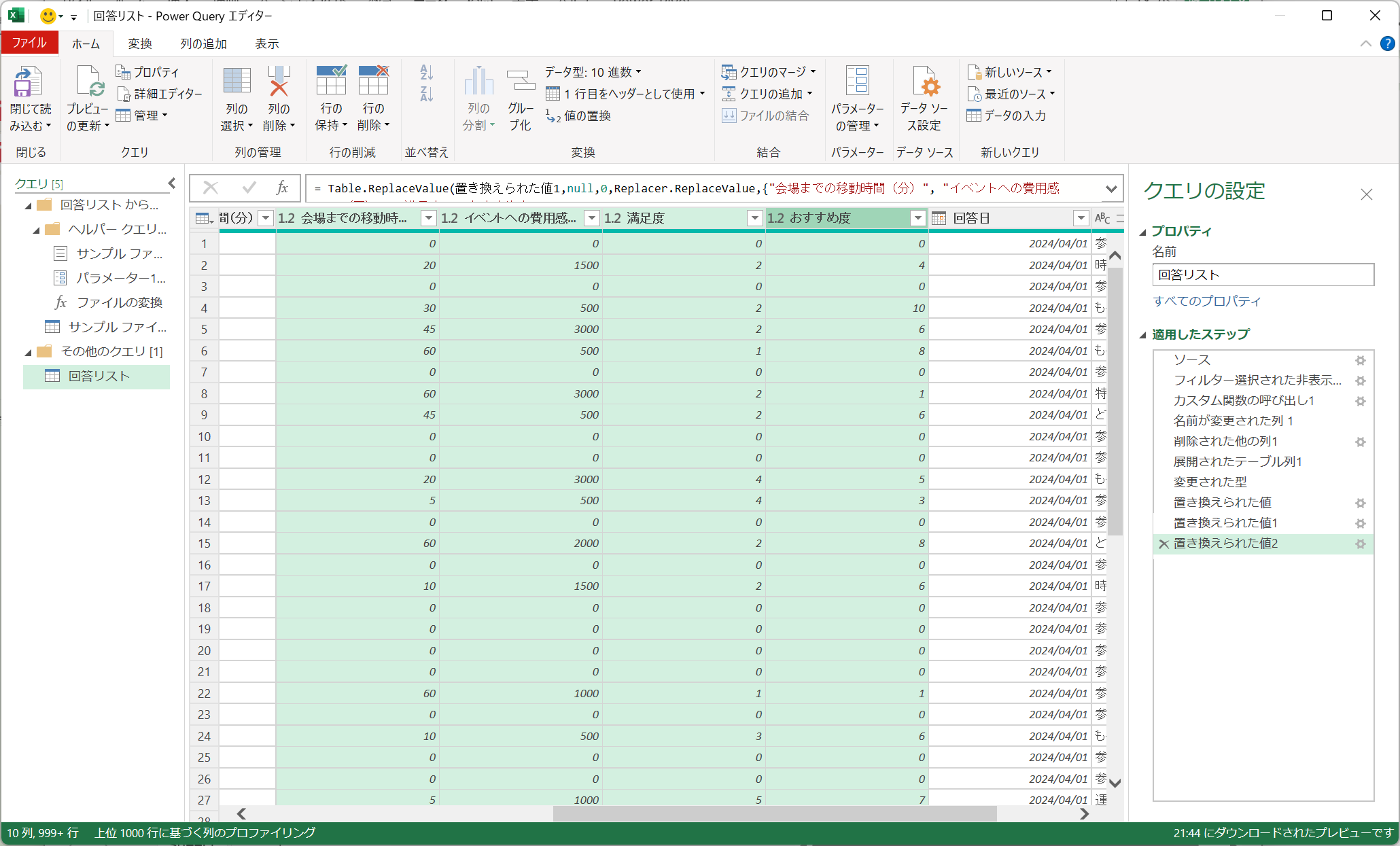Viewport: 1400px width, 846px height.
Task: Collapse the プロパティ section
Action: point(1143,232)
